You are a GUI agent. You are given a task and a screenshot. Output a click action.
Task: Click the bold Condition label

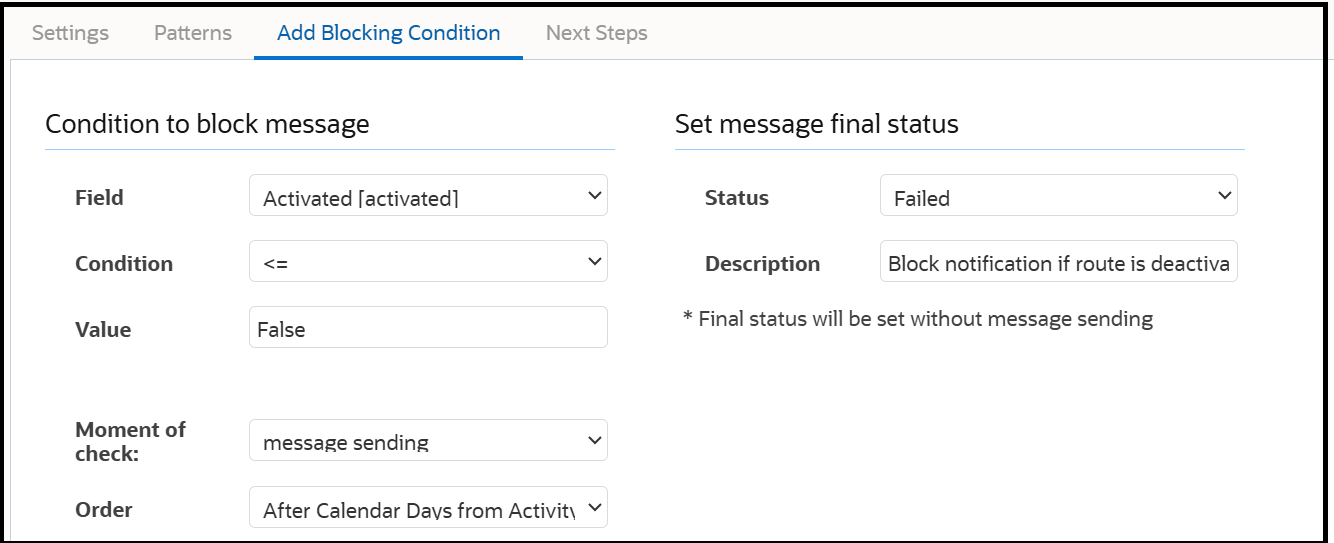click(x=124, y=264)
